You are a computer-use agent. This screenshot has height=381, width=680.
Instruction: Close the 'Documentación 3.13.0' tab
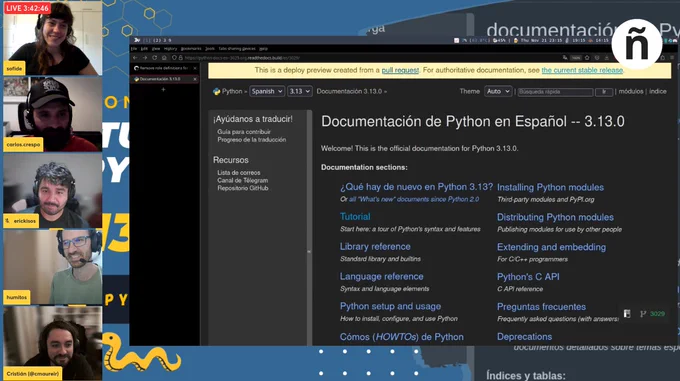tap(195, 79)
